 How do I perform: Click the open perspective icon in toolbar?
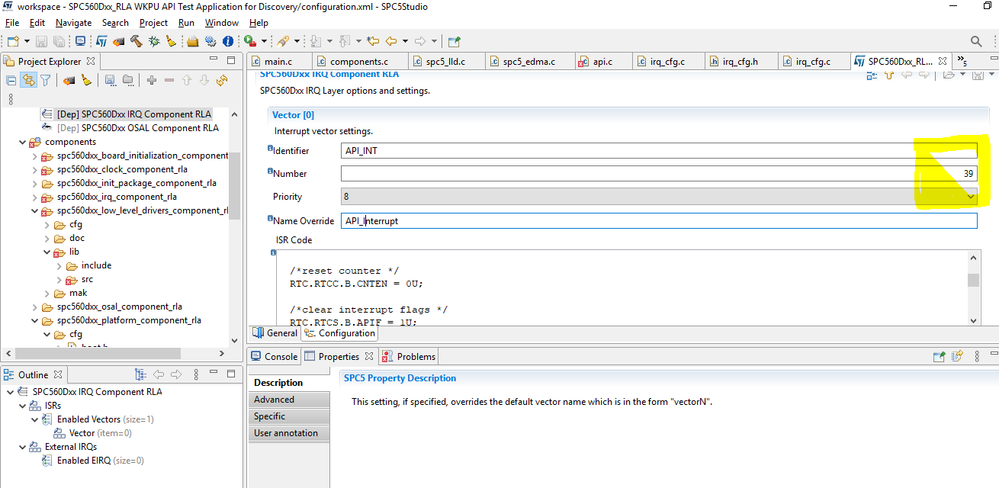(x=454, y=41)
